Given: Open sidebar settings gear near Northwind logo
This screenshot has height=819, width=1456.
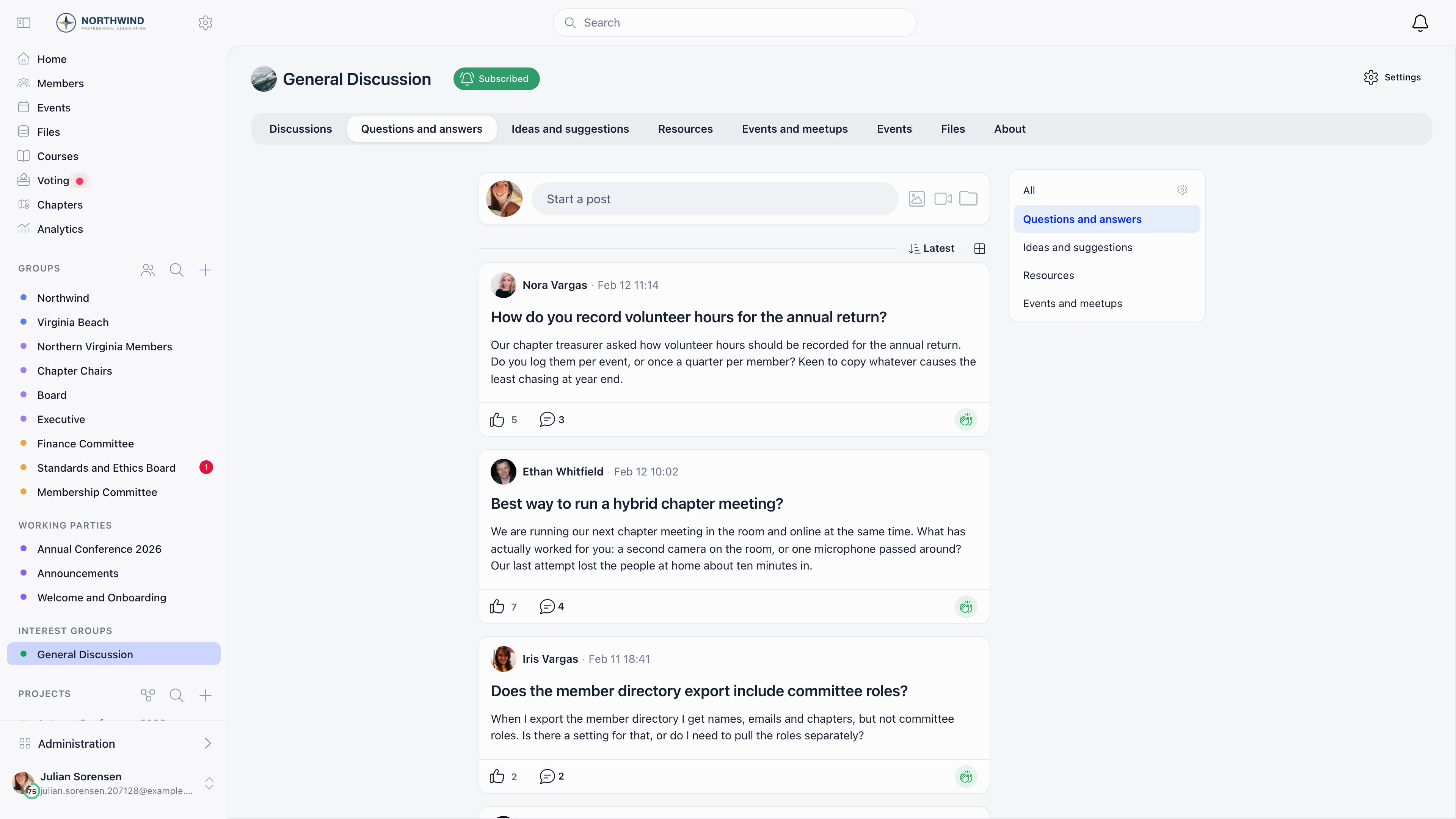Looking at the screenshot, I should click(x=205, y=23).
